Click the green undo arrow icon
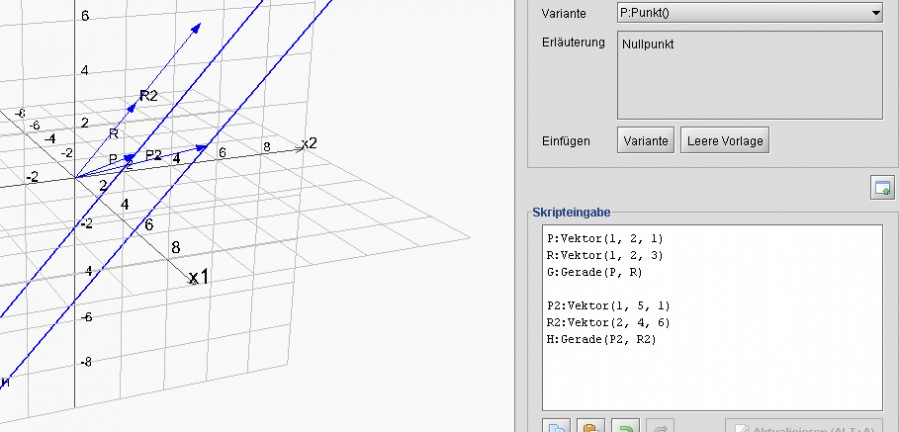The height and width of the screenshot is (432, 900). tap(626, 426)
